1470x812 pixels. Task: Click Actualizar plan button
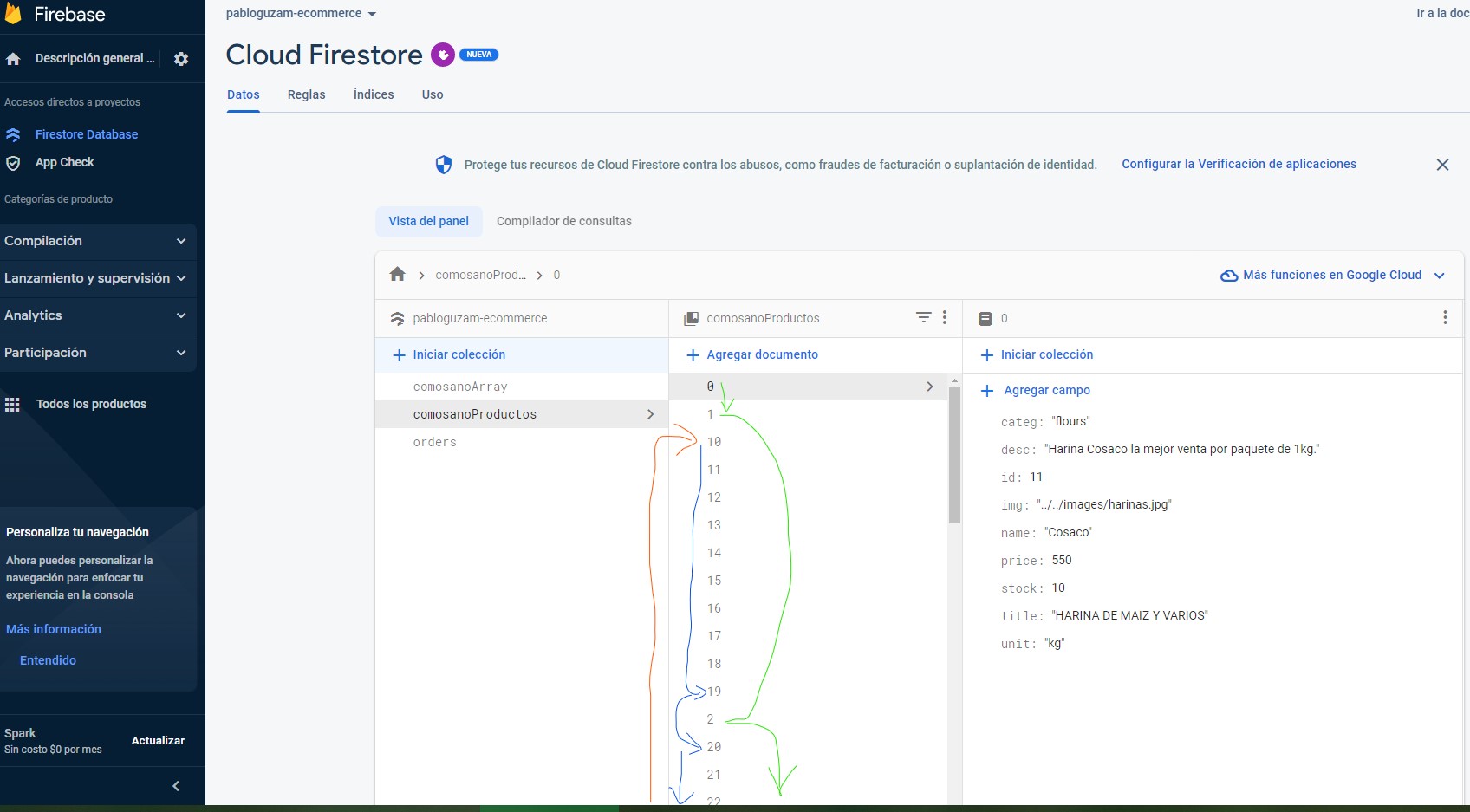click(x=158, y=741)
